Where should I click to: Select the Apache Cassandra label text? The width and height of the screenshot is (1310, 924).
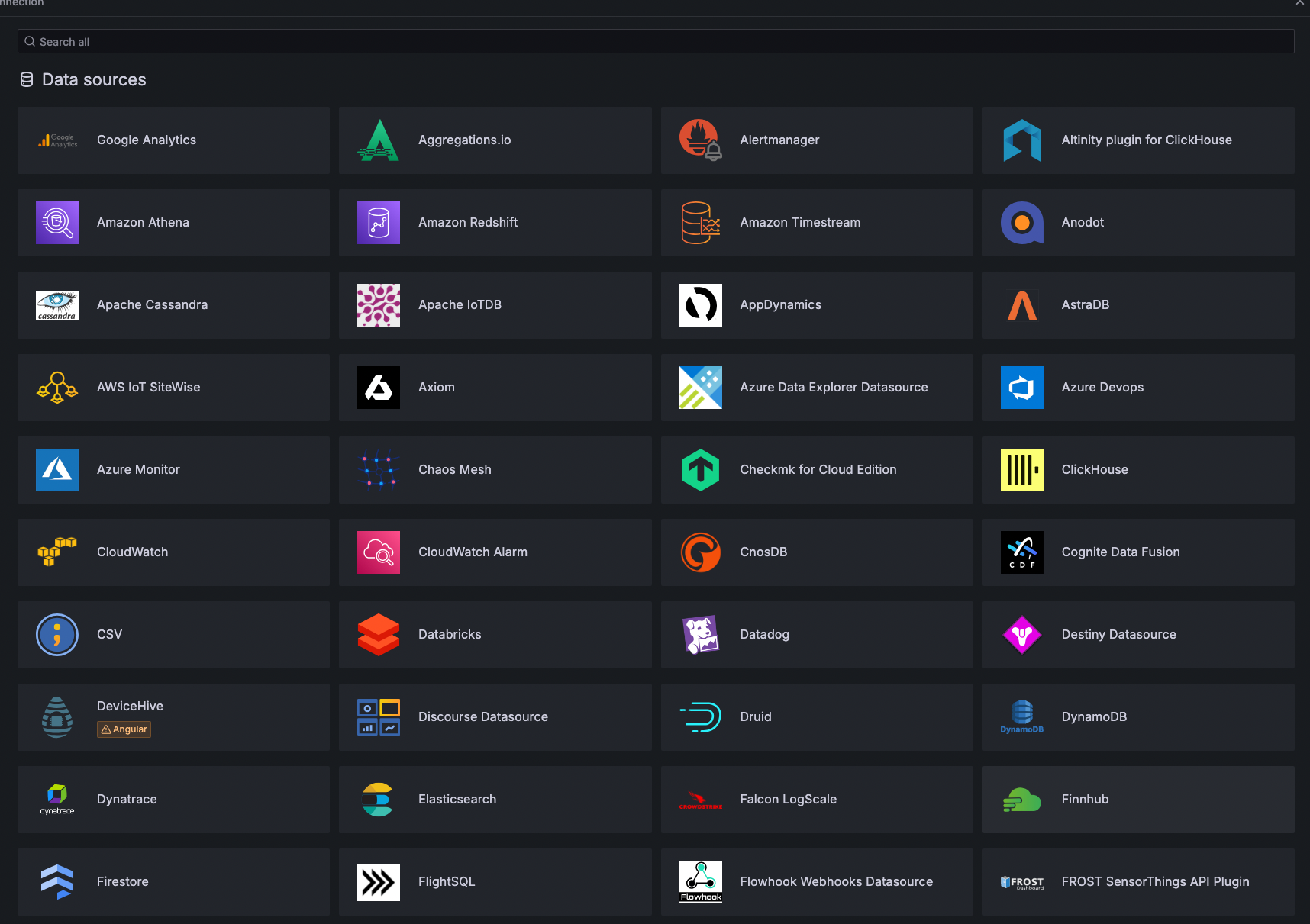click(x=152, y=305)
